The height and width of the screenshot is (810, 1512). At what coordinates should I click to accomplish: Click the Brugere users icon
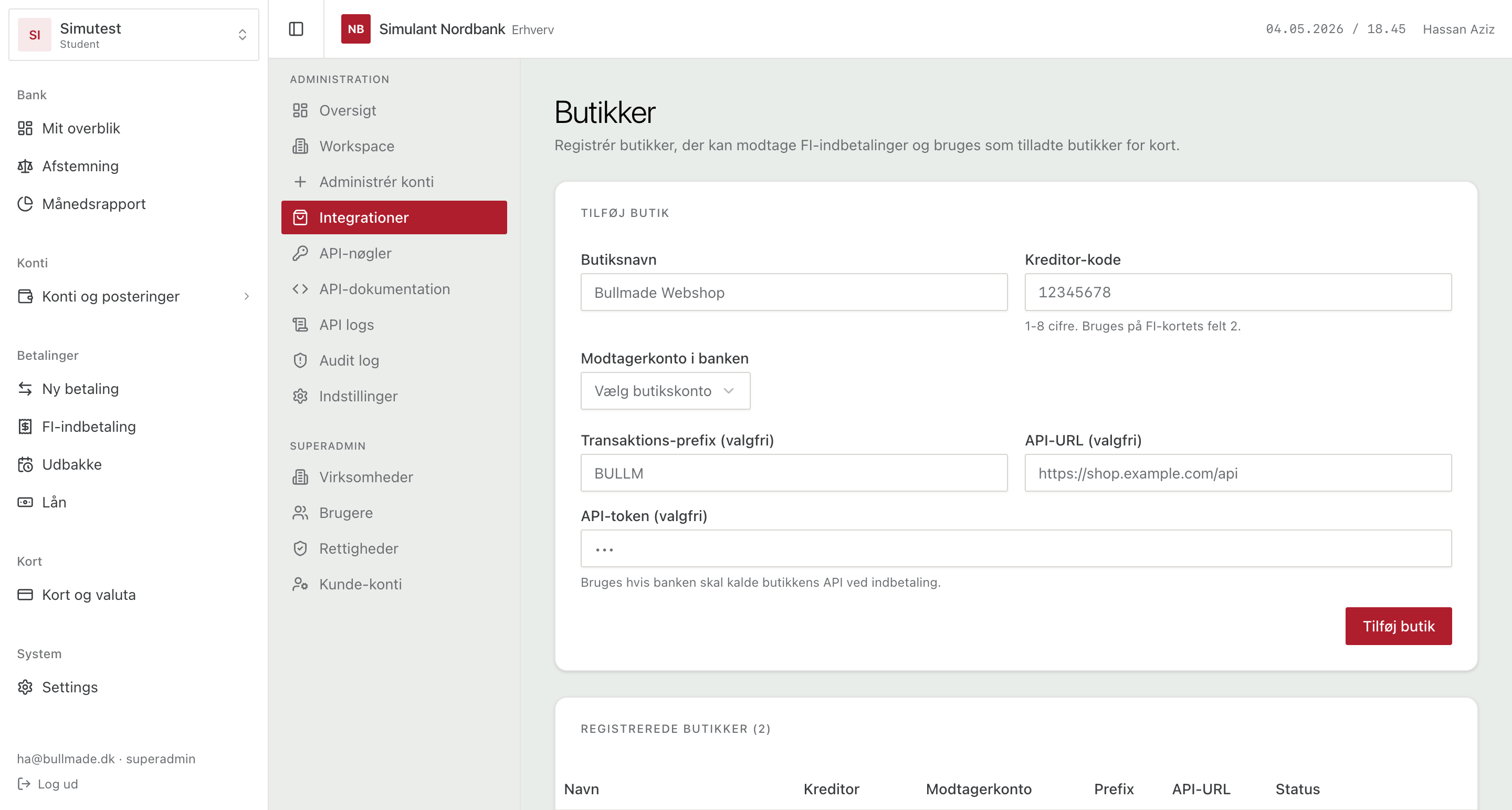click(300, 513)
